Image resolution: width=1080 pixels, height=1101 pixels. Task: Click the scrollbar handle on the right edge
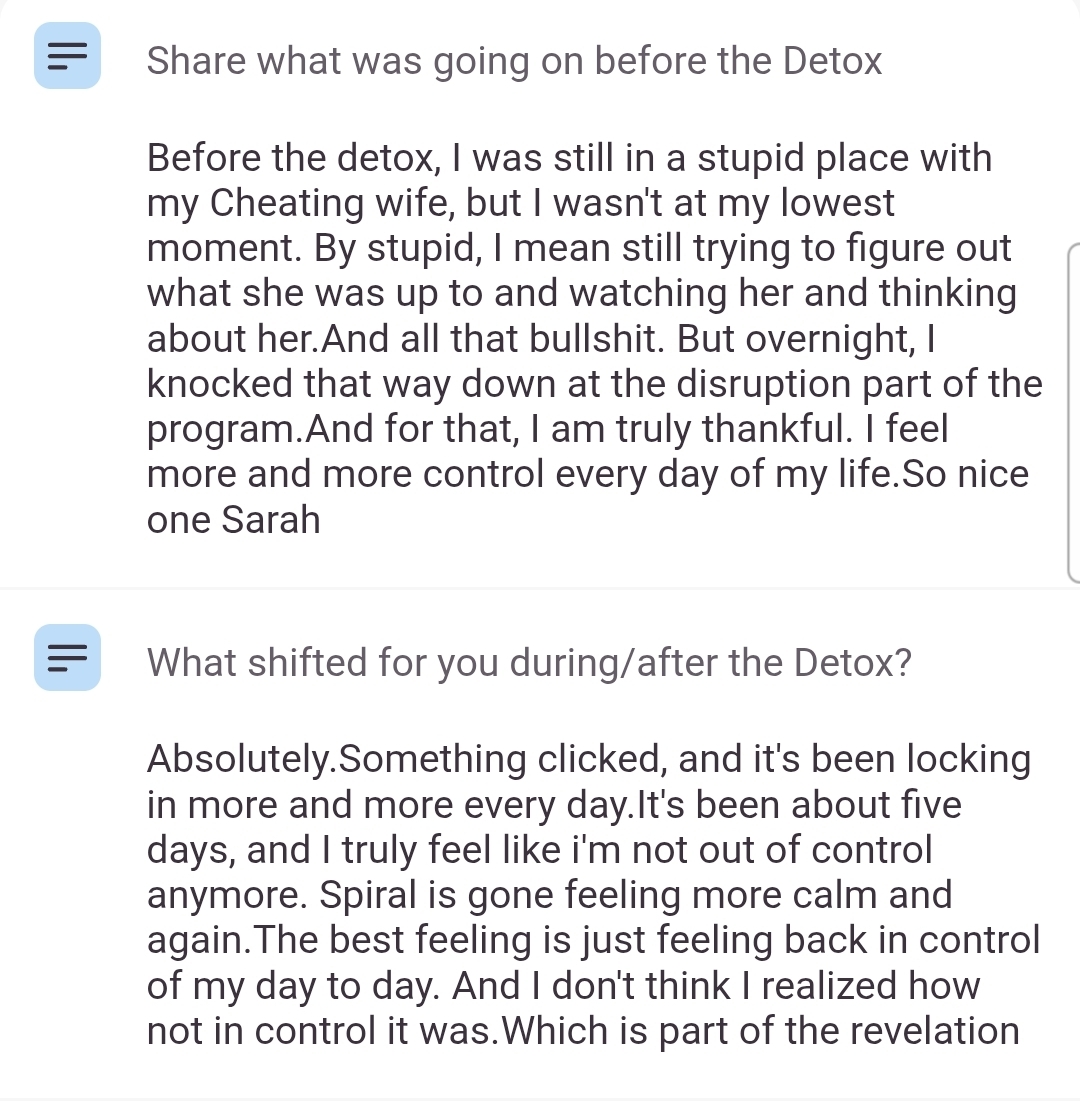(x=1073, y=411)
